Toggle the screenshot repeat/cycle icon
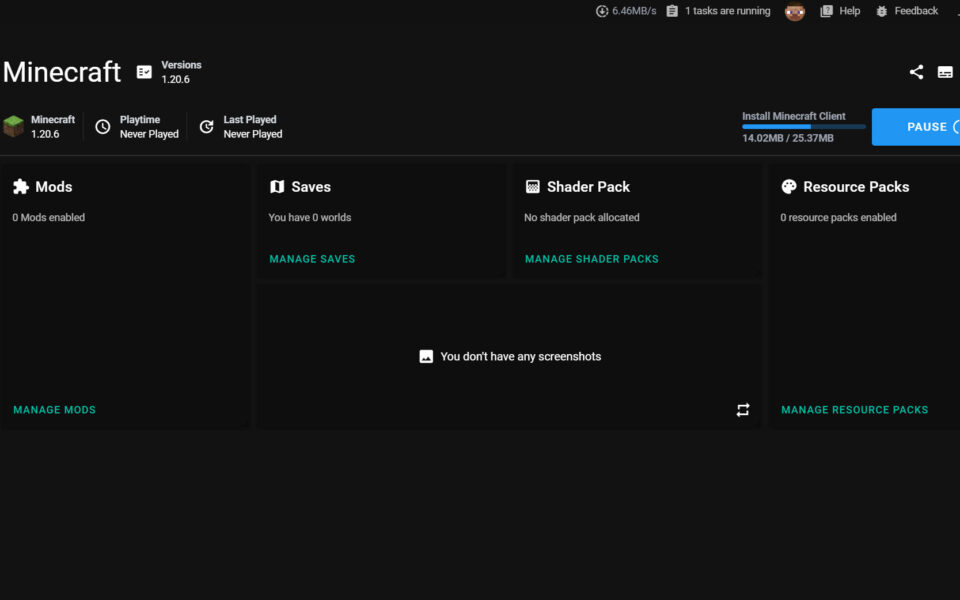 point(743,410)
